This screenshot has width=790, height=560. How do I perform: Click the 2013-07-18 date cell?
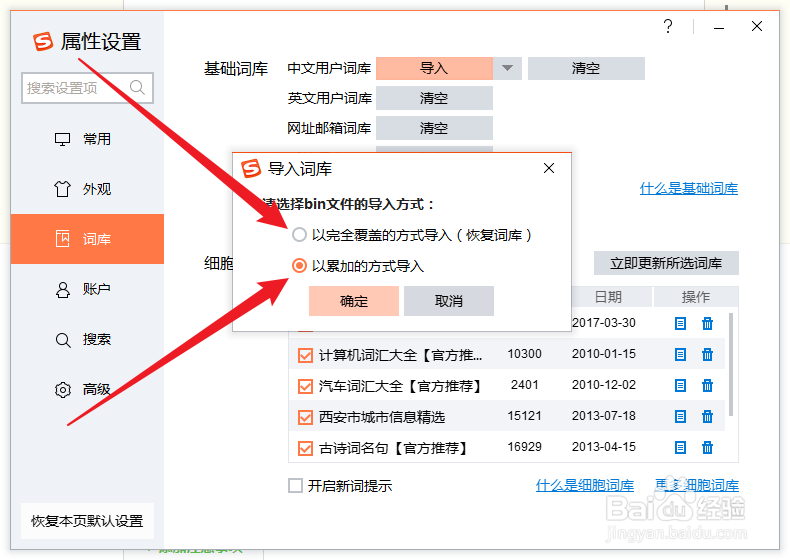pyautogui.click(x=604, y=416)
